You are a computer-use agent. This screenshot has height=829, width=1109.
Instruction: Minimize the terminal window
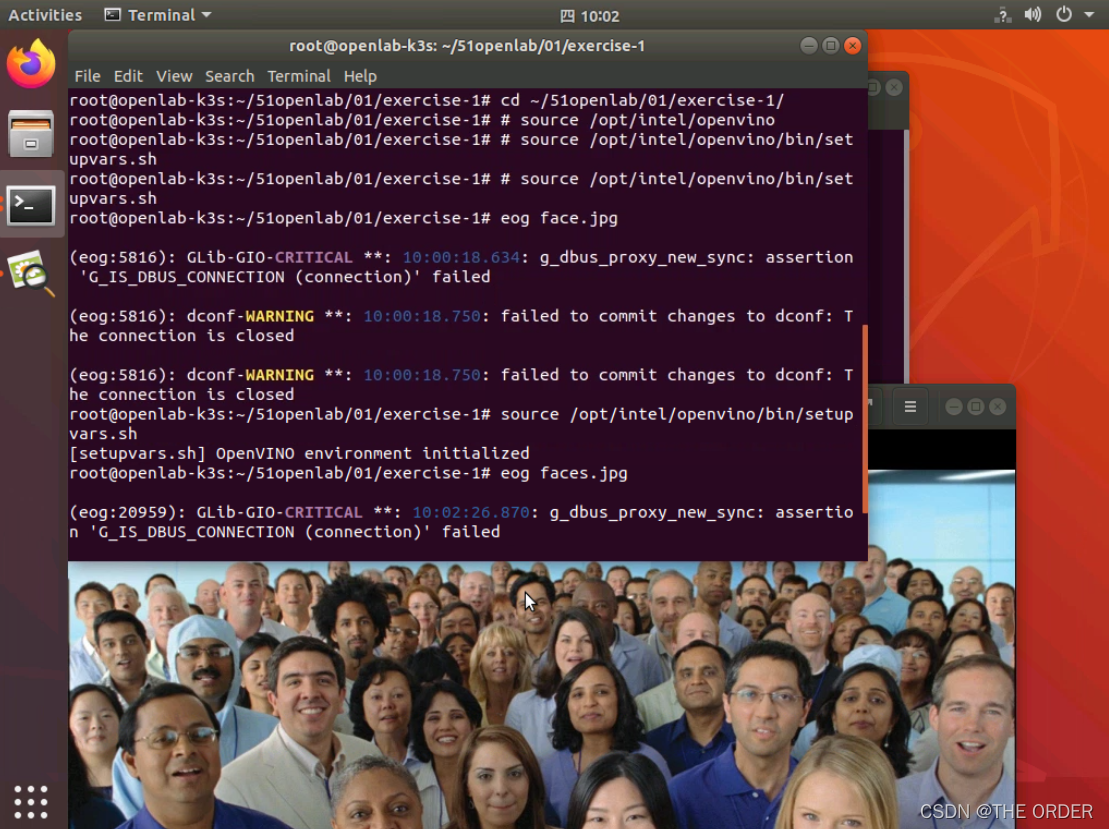click(808, 46)
